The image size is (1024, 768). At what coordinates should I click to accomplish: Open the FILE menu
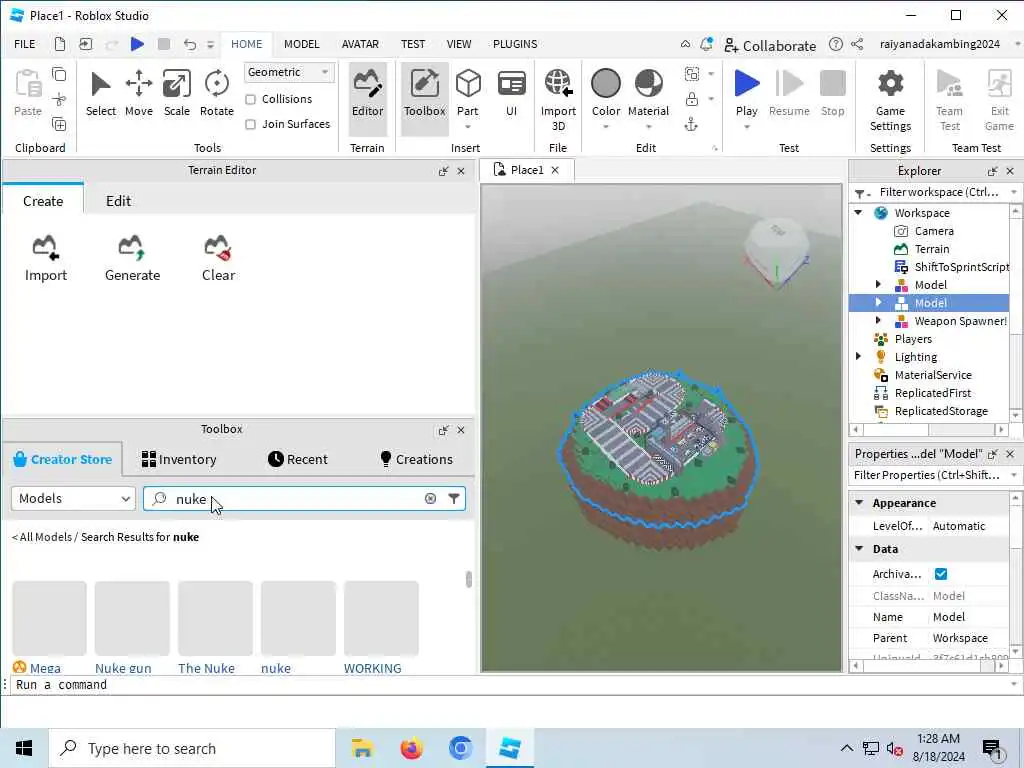pyautogui.click(x=25, y=44)
